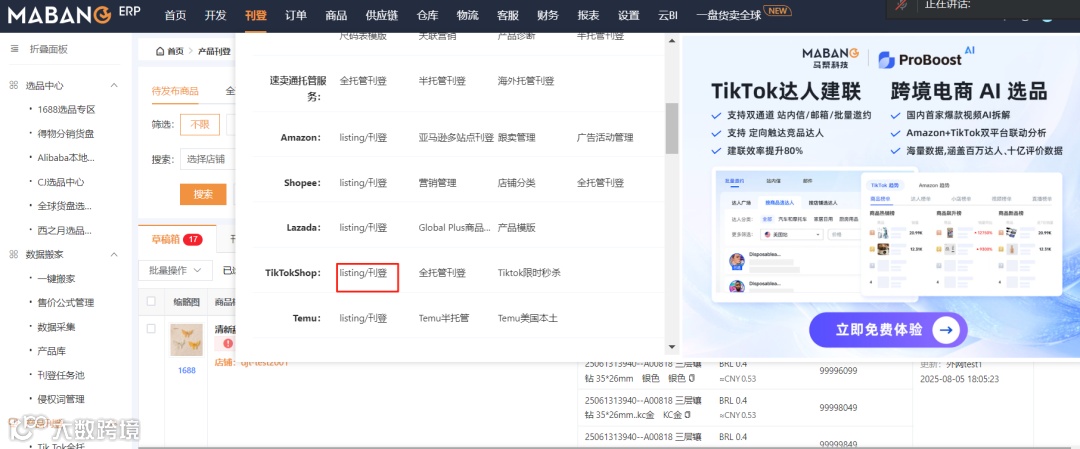Open Amazon 广告活动管理 link
The image size is (1080, 449).
click(x=605, y=138)
